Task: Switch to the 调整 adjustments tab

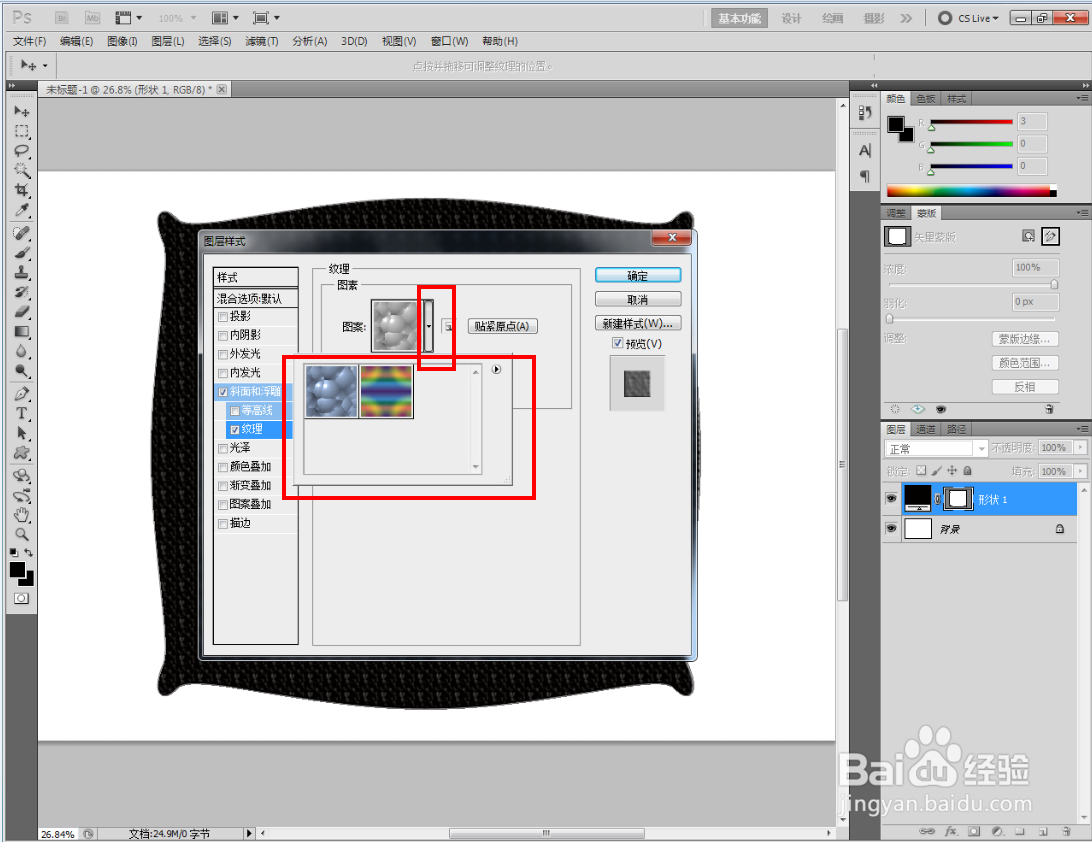Action: point(896,213)
